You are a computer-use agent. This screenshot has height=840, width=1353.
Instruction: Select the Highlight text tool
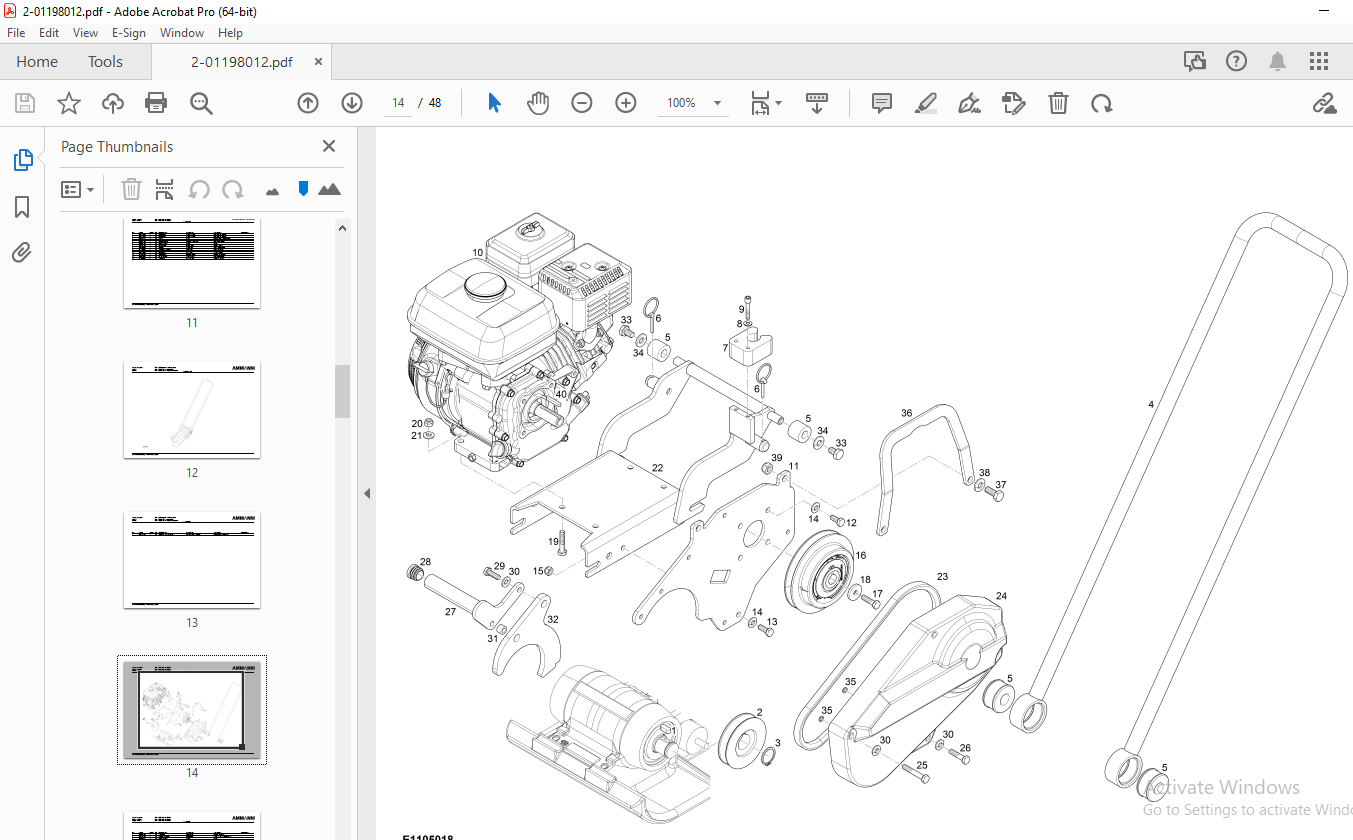pos(925,103)
